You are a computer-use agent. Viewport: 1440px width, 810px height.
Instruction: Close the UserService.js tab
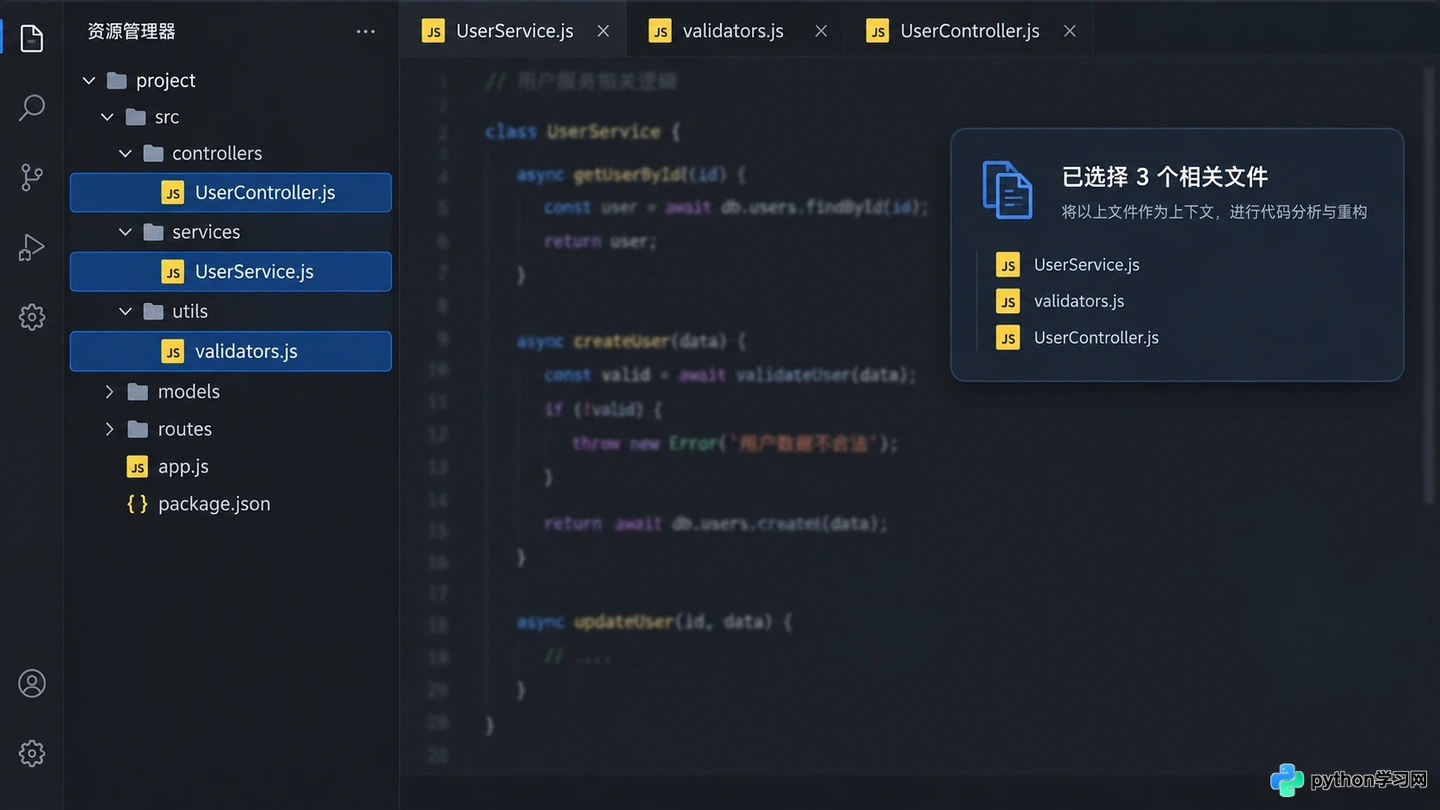603,31
